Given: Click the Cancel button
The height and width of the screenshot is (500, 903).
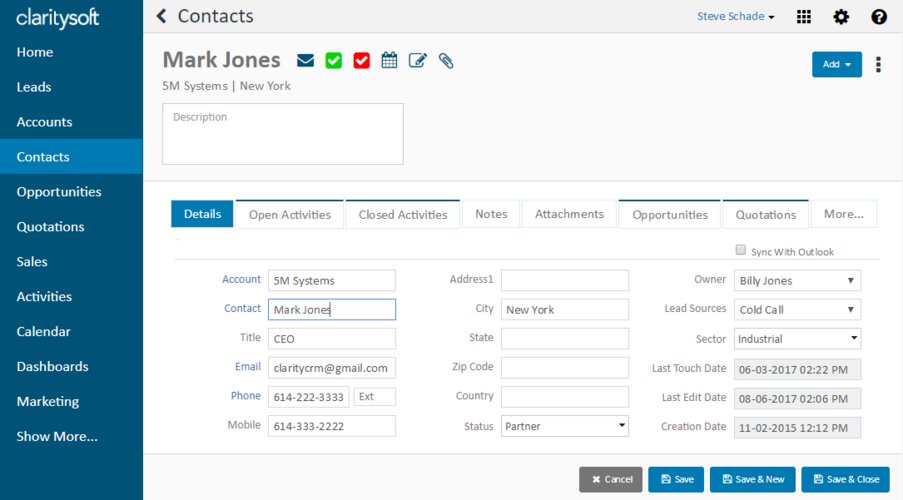Looking at the screenshot, I should [x=611, y=480].
